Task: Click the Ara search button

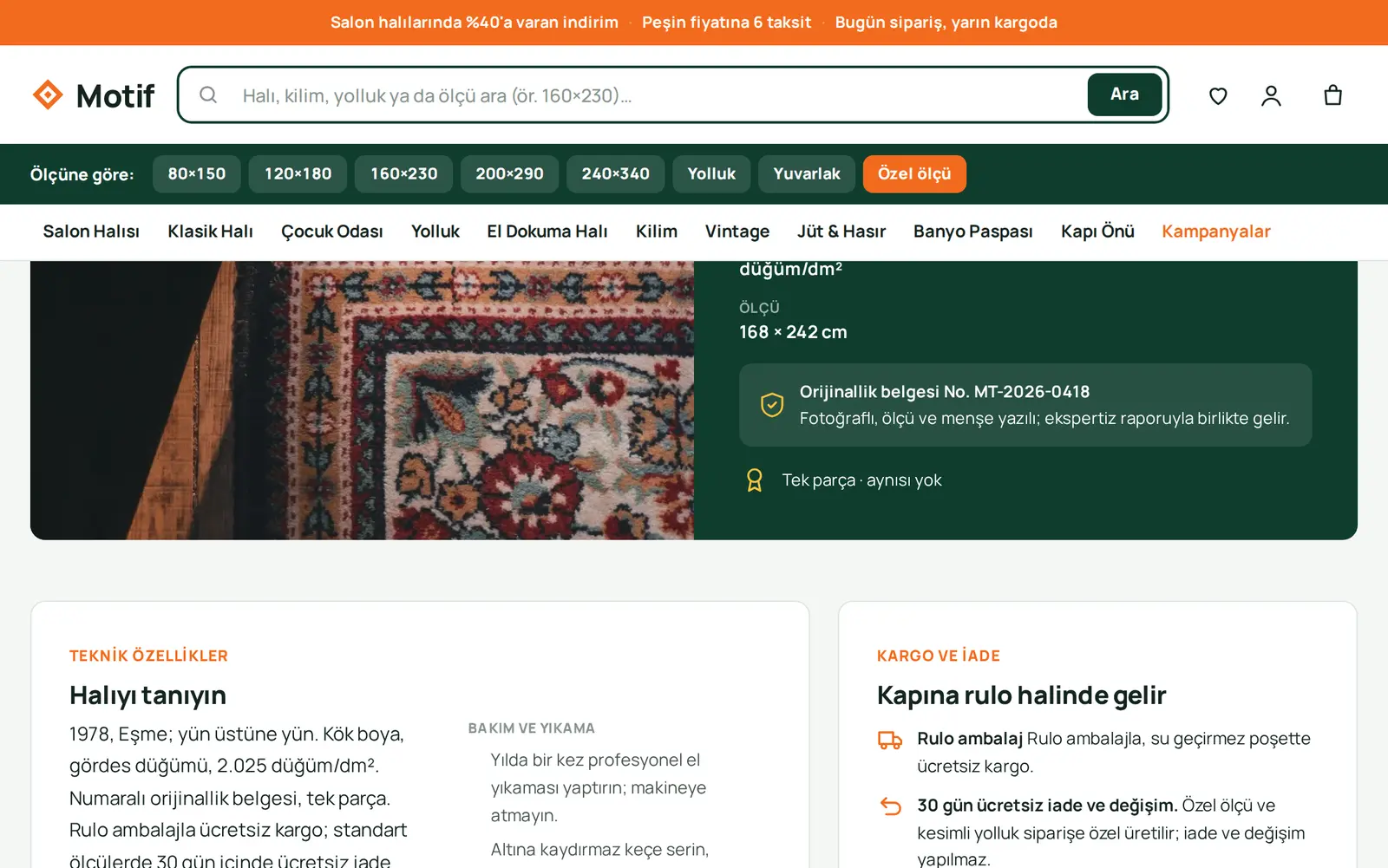Action: (x=1124, y=95)
